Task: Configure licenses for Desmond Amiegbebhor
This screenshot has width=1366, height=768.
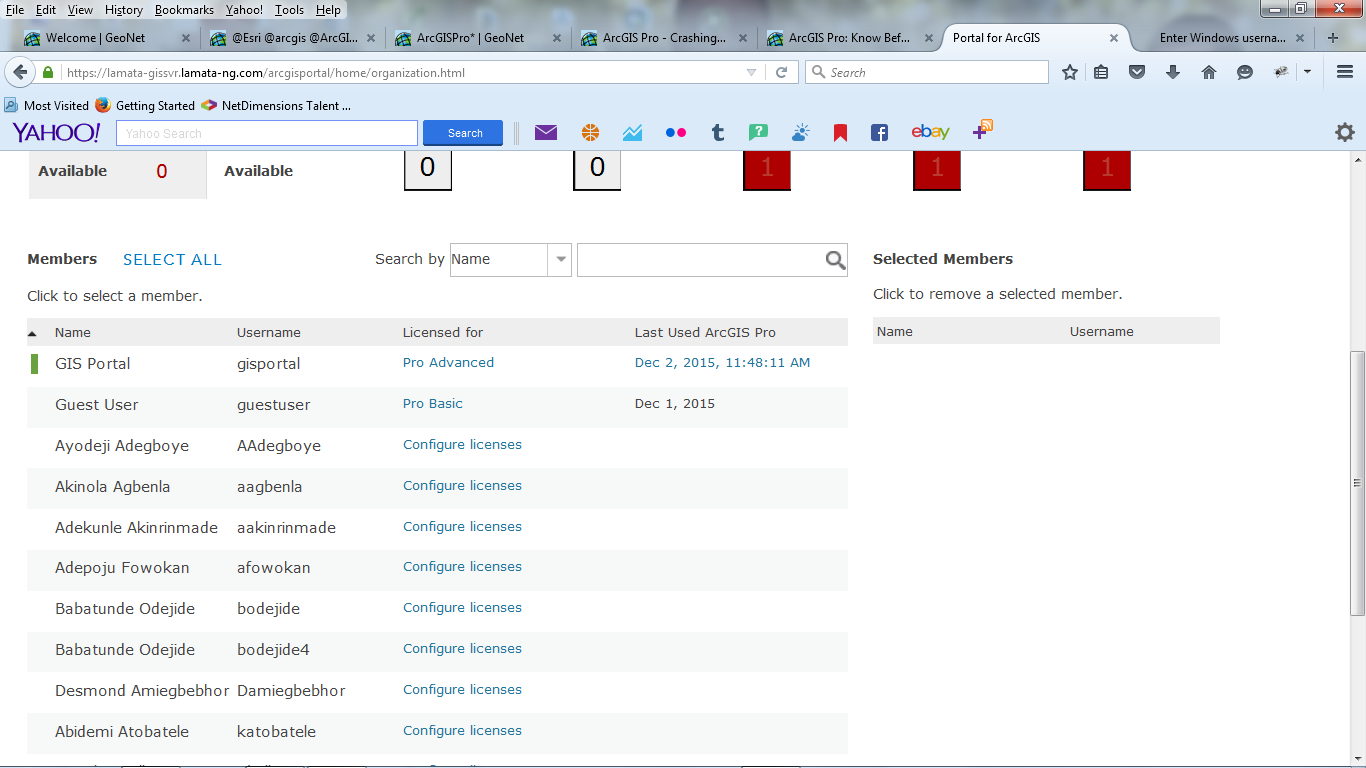Action: pos(462,690)
